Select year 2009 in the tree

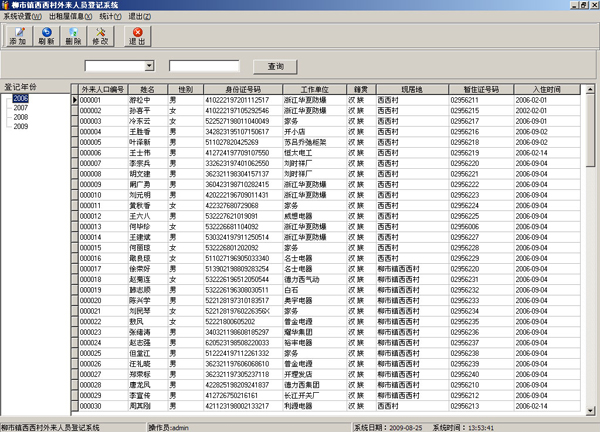pyautogui.click(x=21, y=126)
